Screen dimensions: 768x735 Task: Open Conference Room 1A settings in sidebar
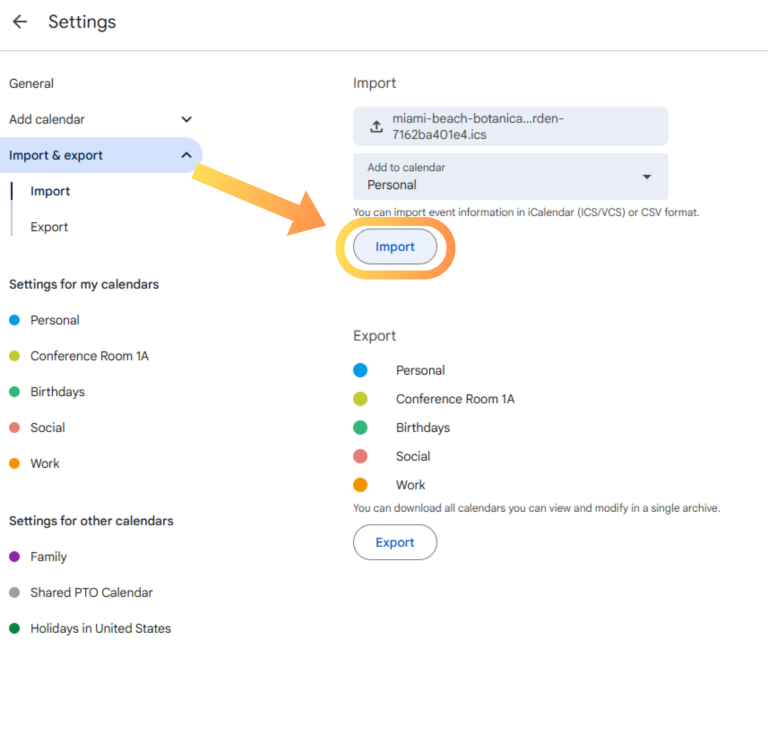point(90,356)
